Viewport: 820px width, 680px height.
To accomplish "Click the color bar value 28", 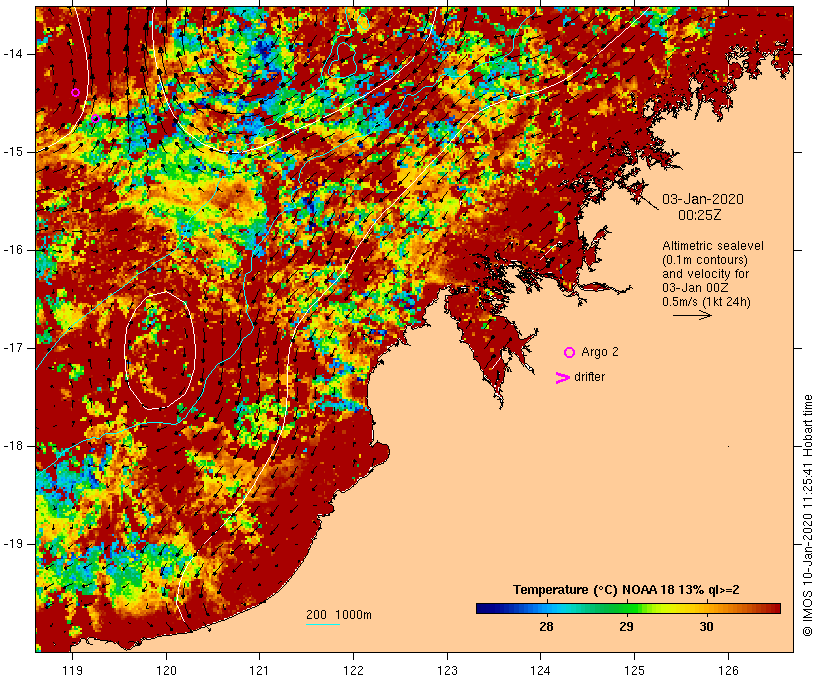I will click(546, 626).
